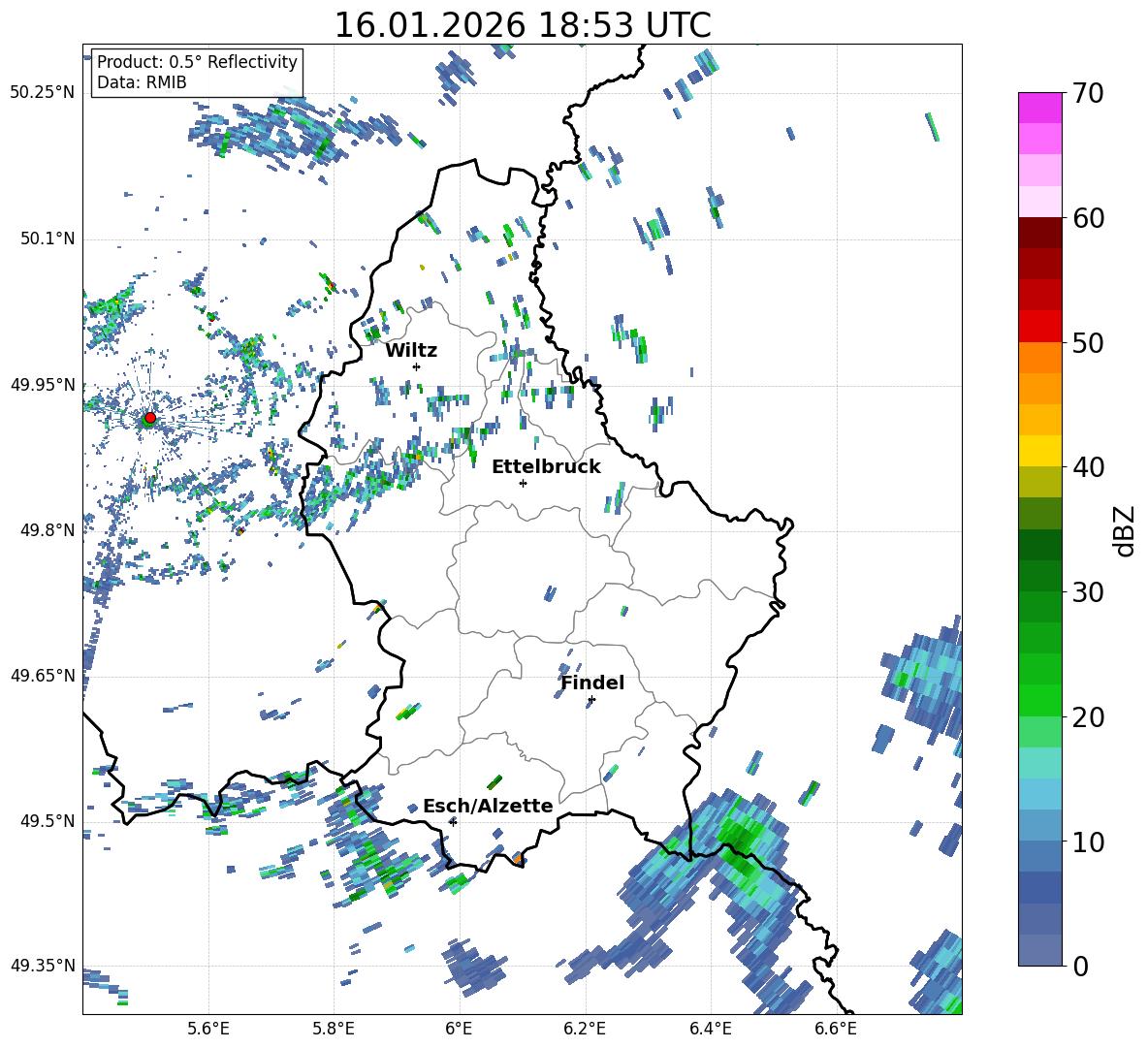The height and width of the screenshot is (1048, 1148).
Task: Click the dBZ colorbar axis label
Action: [x=1125, y=530]
